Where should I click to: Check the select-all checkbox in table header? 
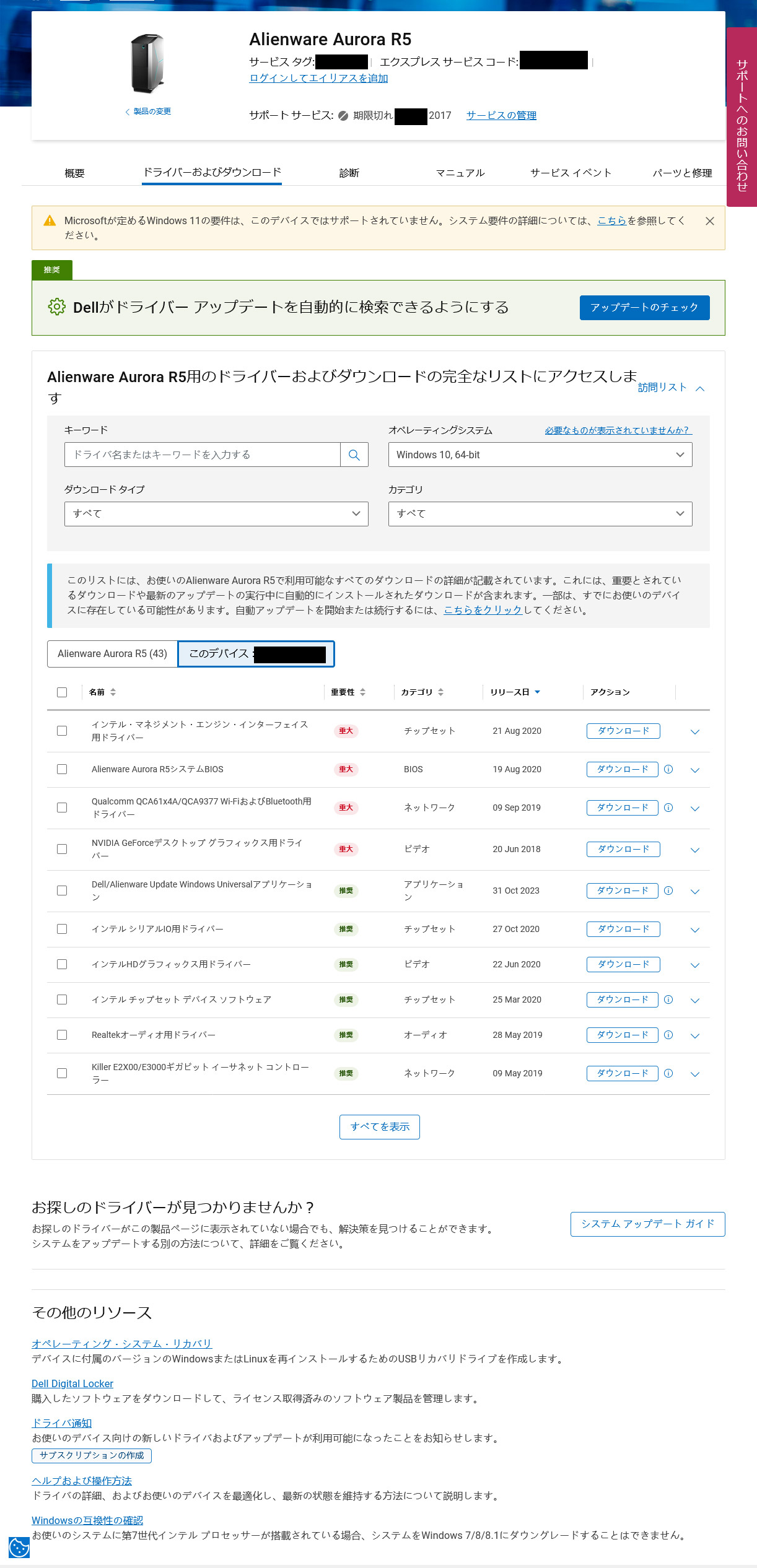(62, 692)
